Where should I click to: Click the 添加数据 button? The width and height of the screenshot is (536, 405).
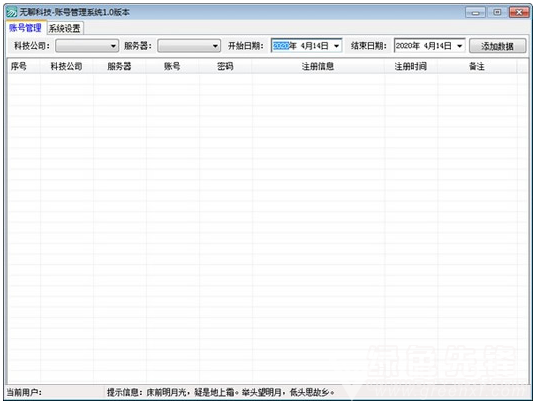(497, 46)
